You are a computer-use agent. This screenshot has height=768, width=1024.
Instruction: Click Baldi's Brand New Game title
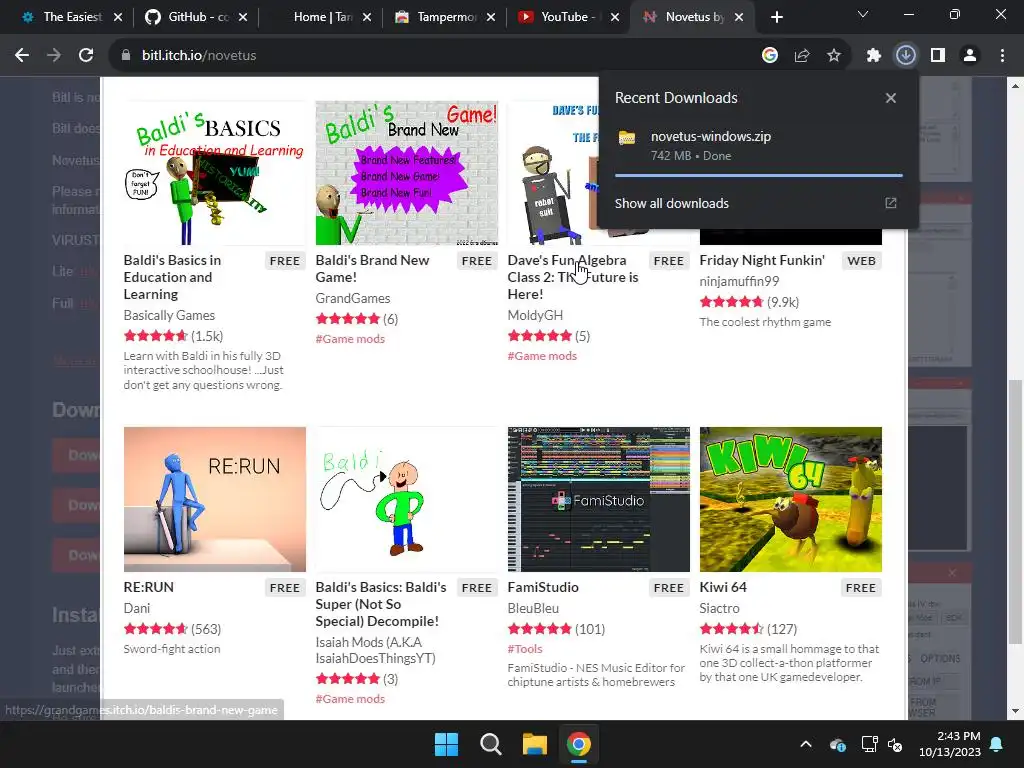[372, 268]
